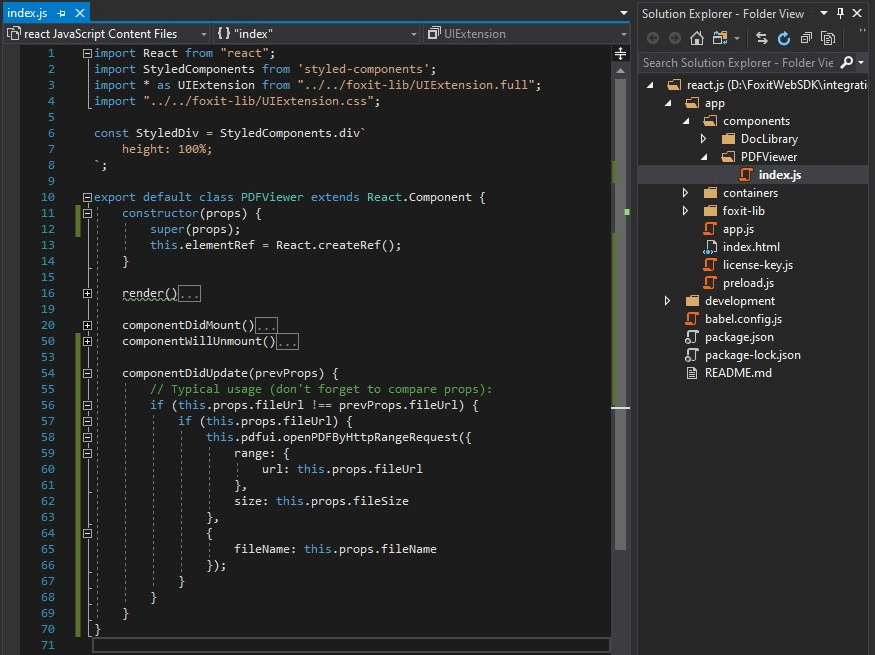Click the Collapse All icon
The image size is (875, 655).
(x=806, y=38)
